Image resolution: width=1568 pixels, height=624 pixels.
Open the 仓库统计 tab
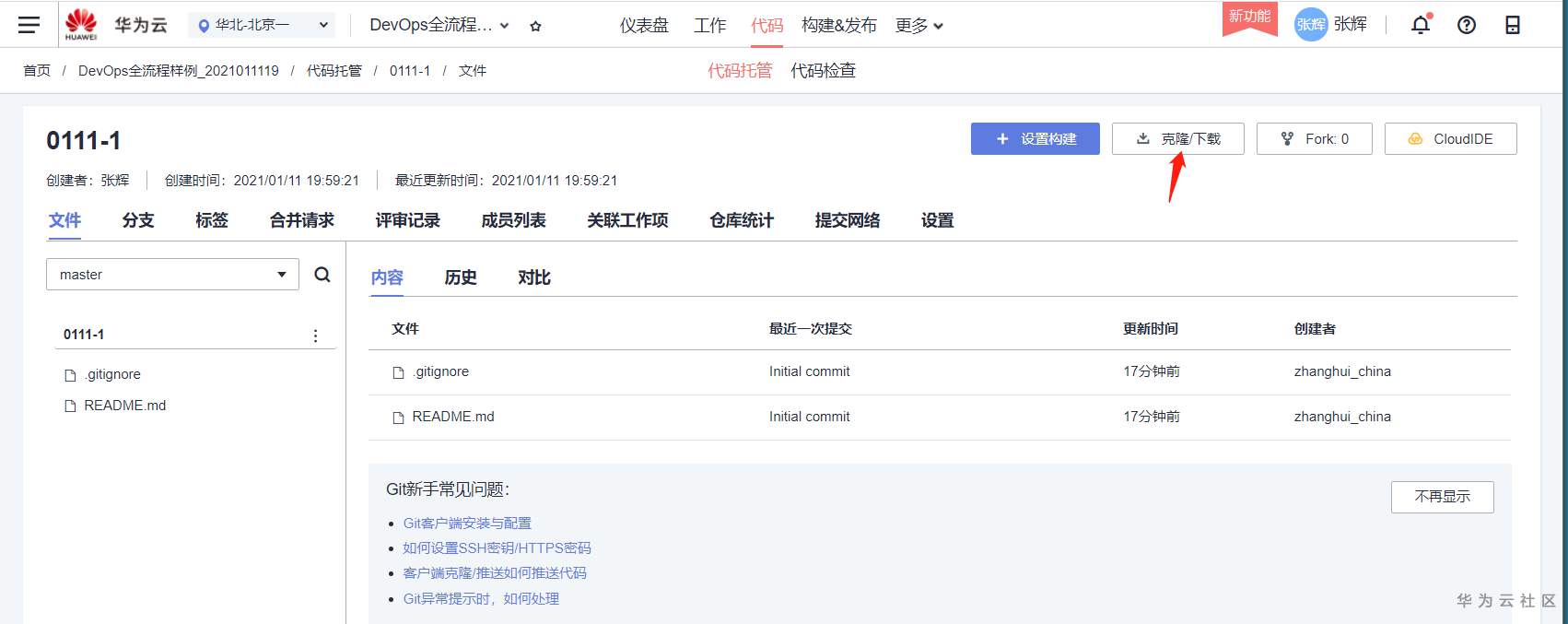tap(742, 220)
